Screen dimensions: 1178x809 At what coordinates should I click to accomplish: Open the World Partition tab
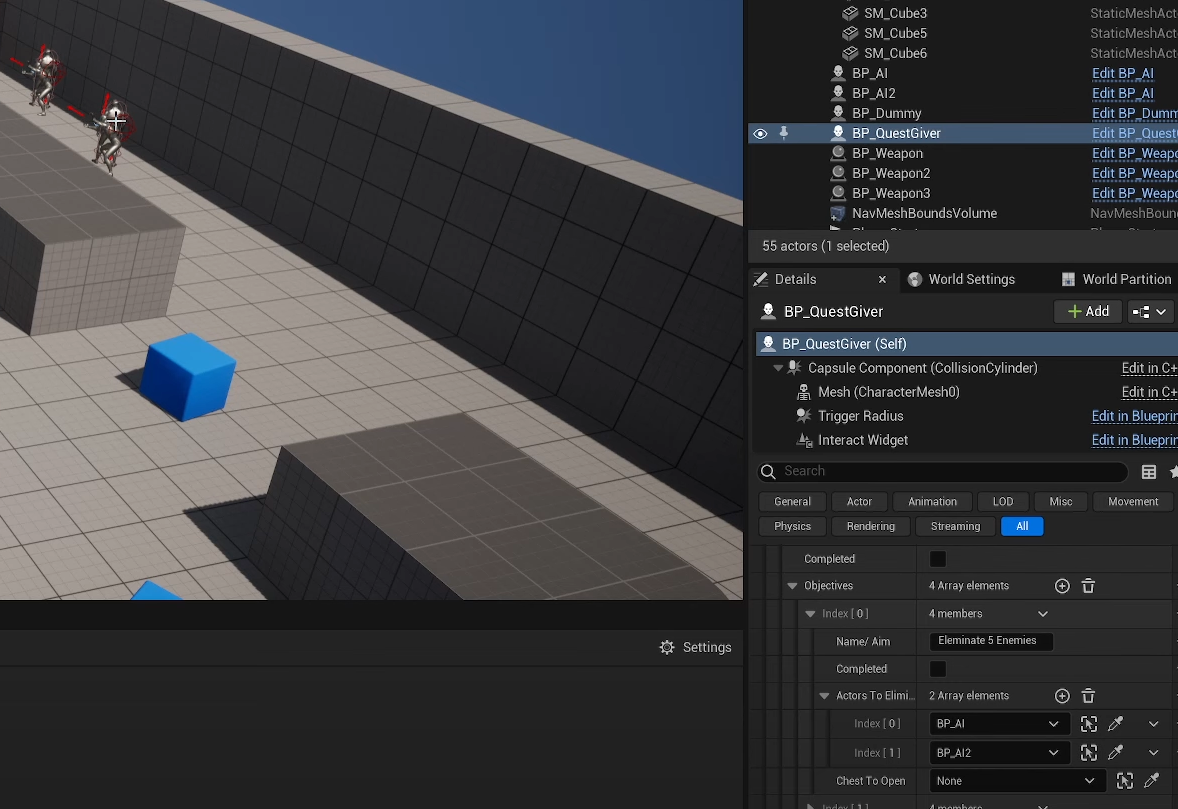1116,279
